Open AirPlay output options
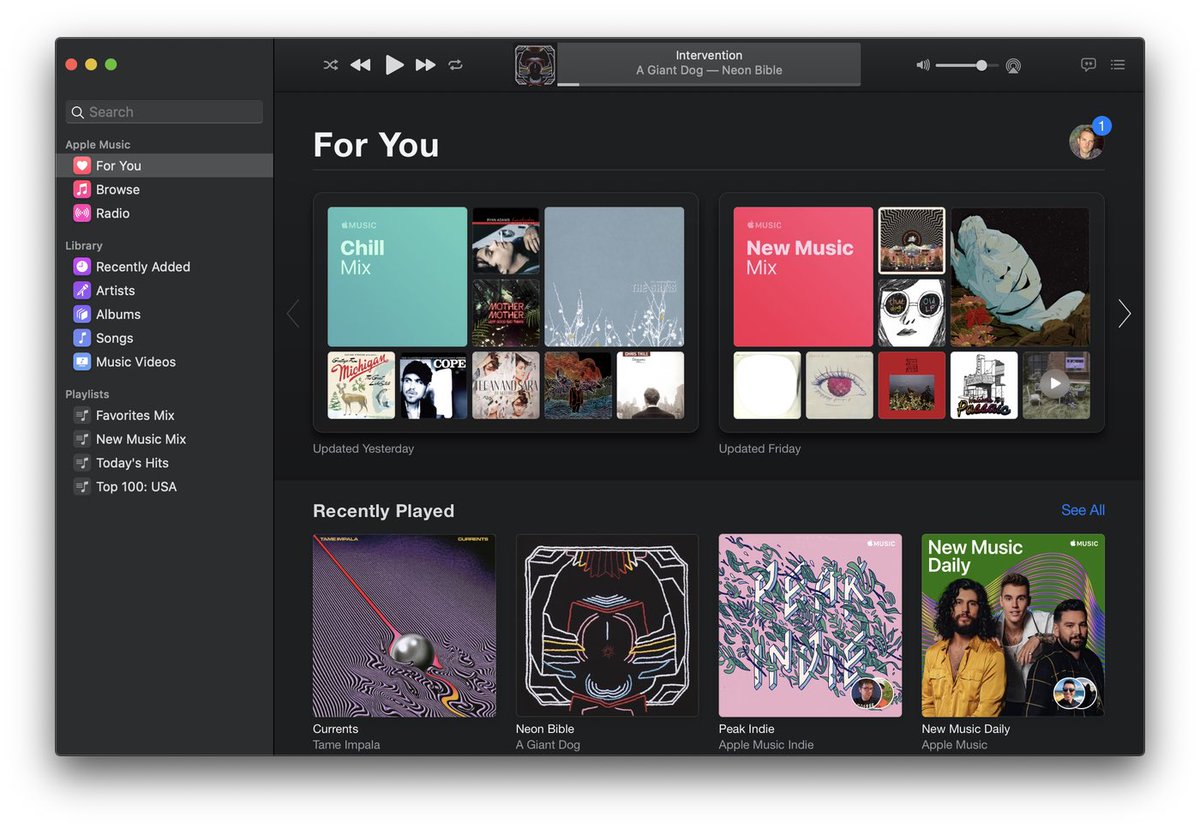Viewport: 1200px width, 829px height. 1013,66
